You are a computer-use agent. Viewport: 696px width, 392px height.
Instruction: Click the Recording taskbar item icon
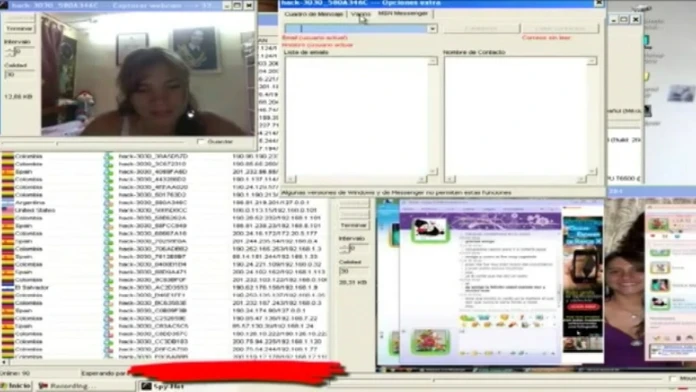coord(43,386)
